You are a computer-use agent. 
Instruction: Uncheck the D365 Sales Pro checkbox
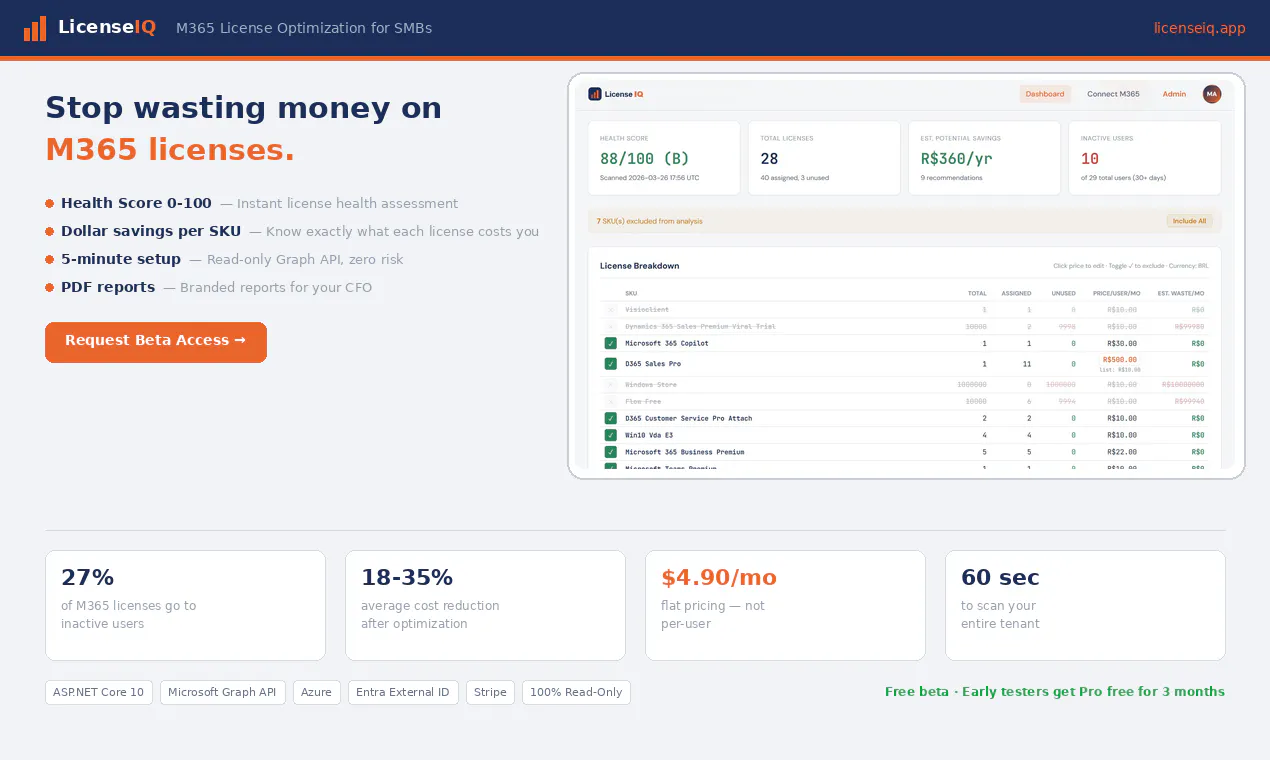pos(611,364)
